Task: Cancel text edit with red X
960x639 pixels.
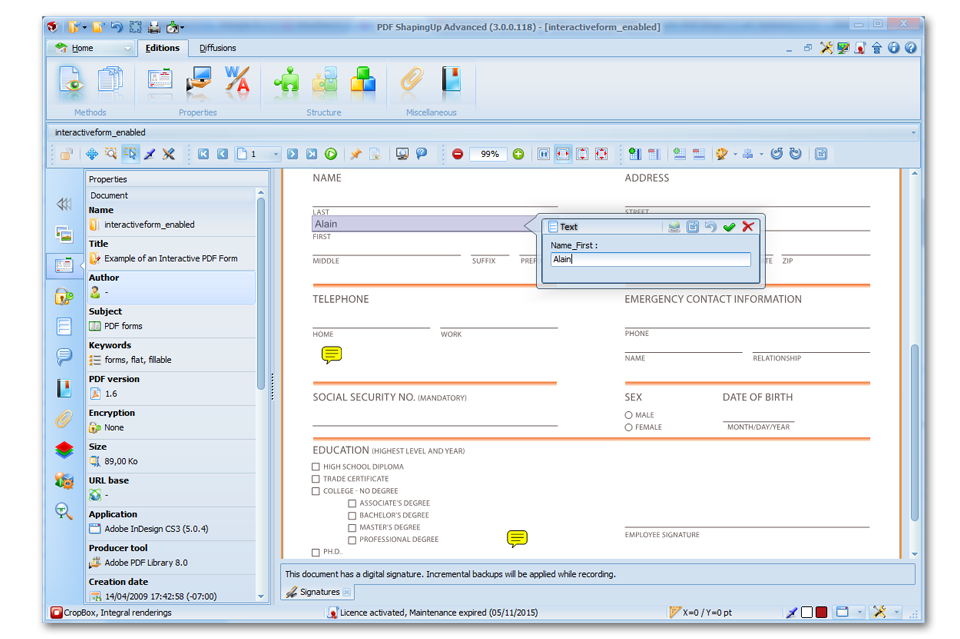Action: point(748,227)
